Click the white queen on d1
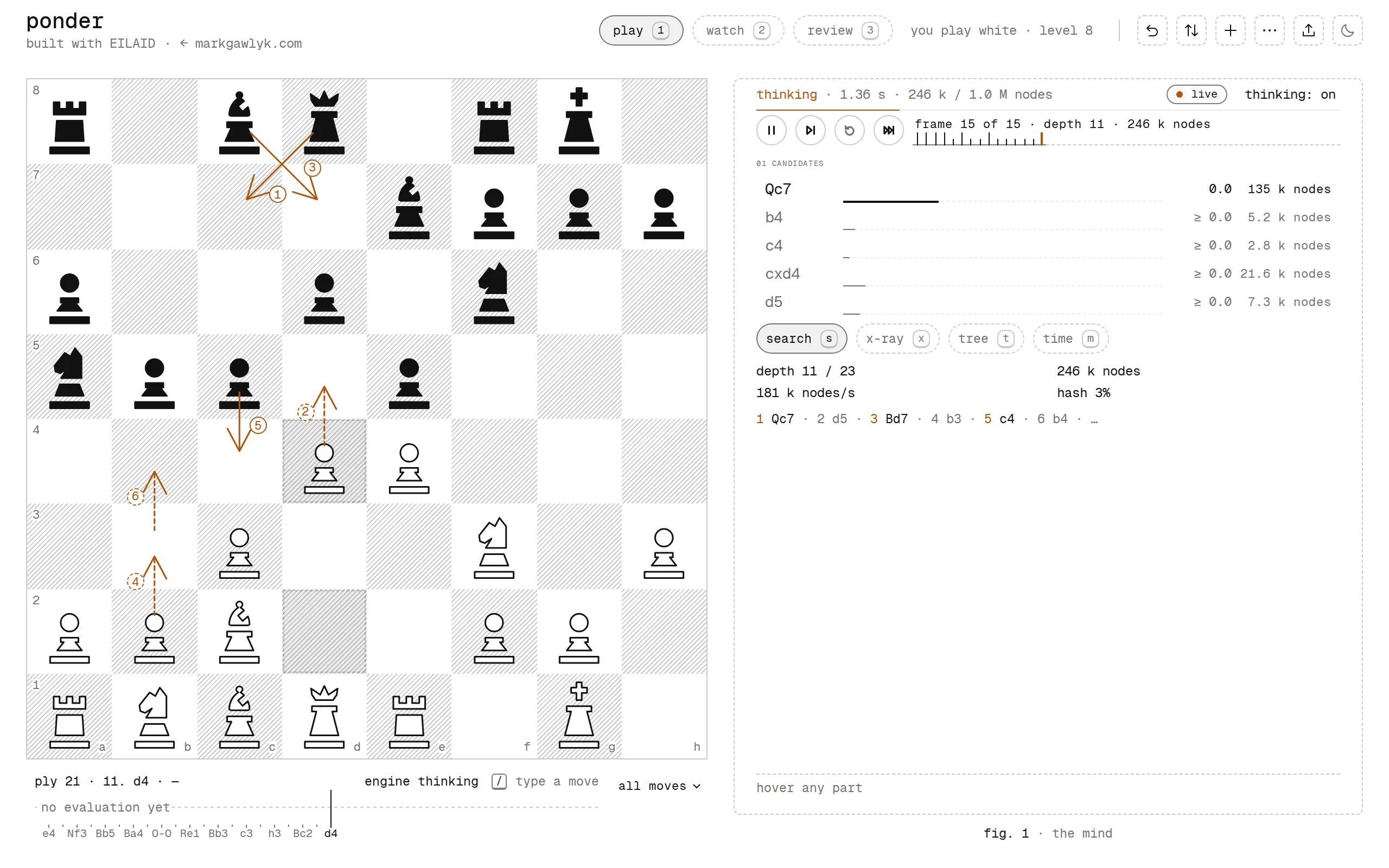Screen dimensions: 1389x868 pos(324,716)
